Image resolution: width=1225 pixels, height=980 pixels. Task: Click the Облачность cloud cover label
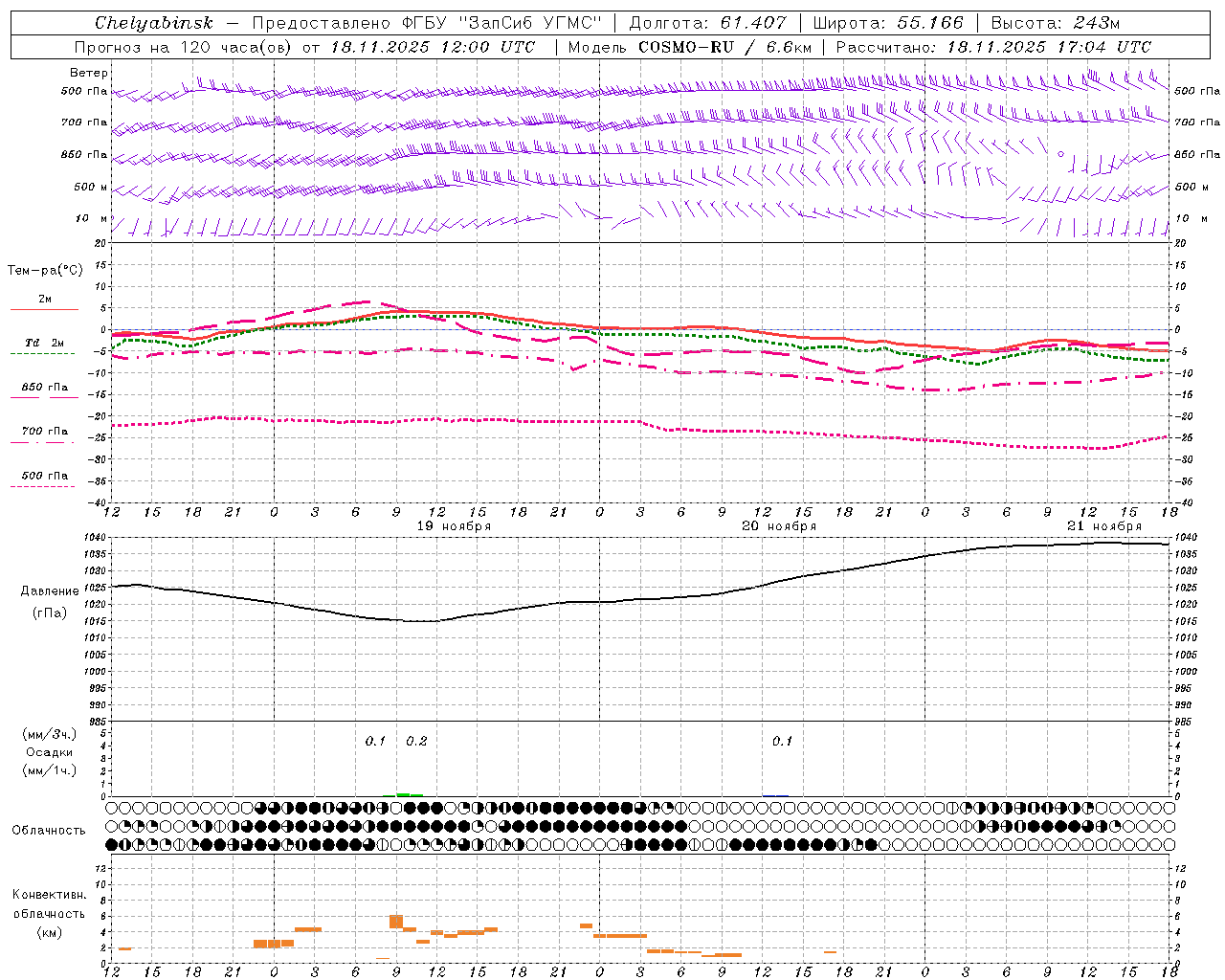point(49,831)
